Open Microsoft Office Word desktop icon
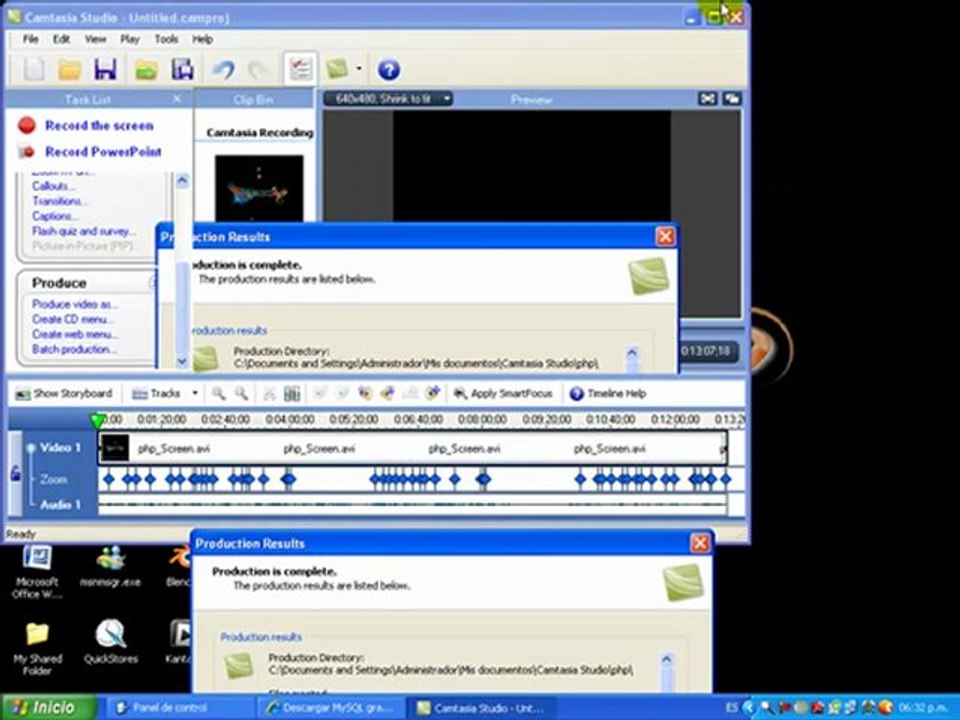This screenshot has width=960, height=720. point(37,572)
